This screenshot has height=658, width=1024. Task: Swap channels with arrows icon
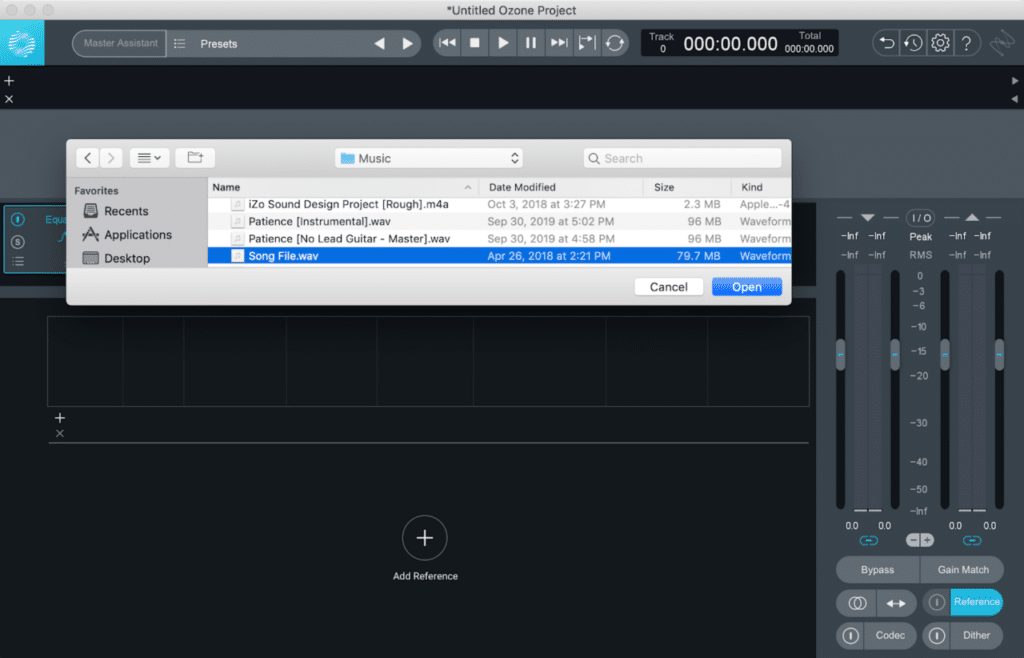click(x=896, y=603)
